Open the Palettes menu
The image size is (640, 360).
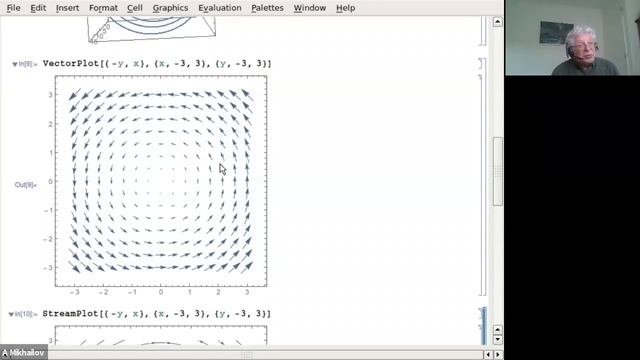pyautogui.click(x=267, y=8)
